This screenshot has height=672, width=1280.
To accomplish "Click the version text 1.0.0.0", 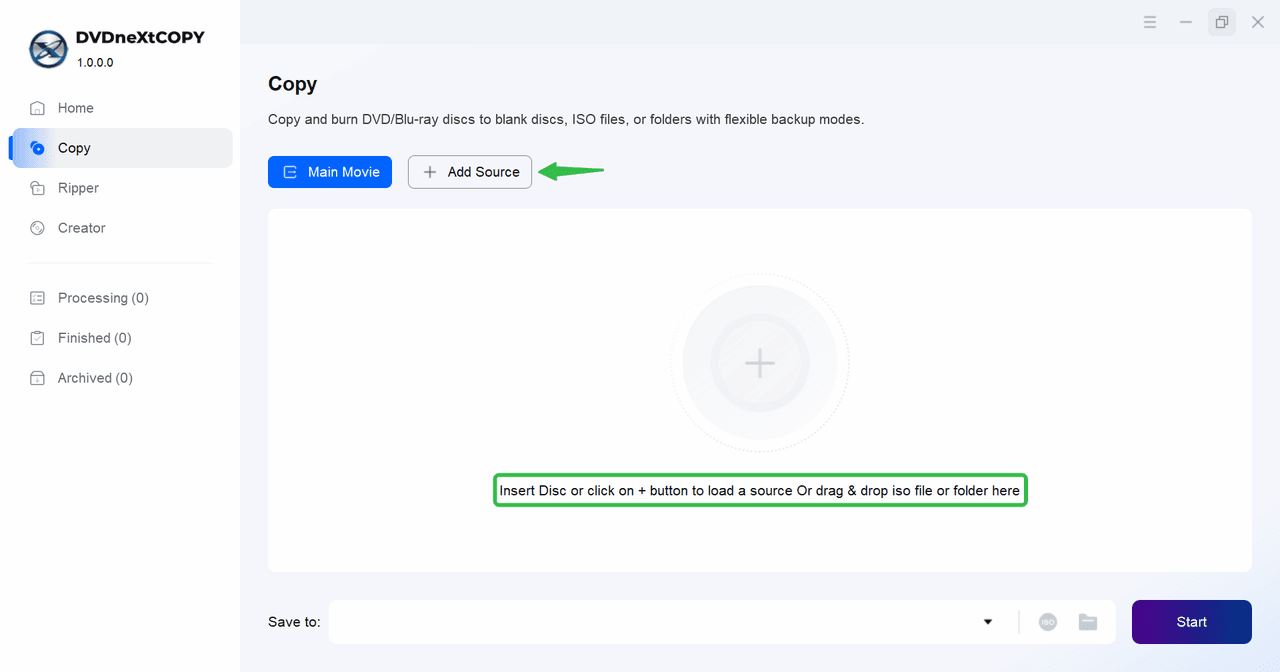I will (96, 62).
